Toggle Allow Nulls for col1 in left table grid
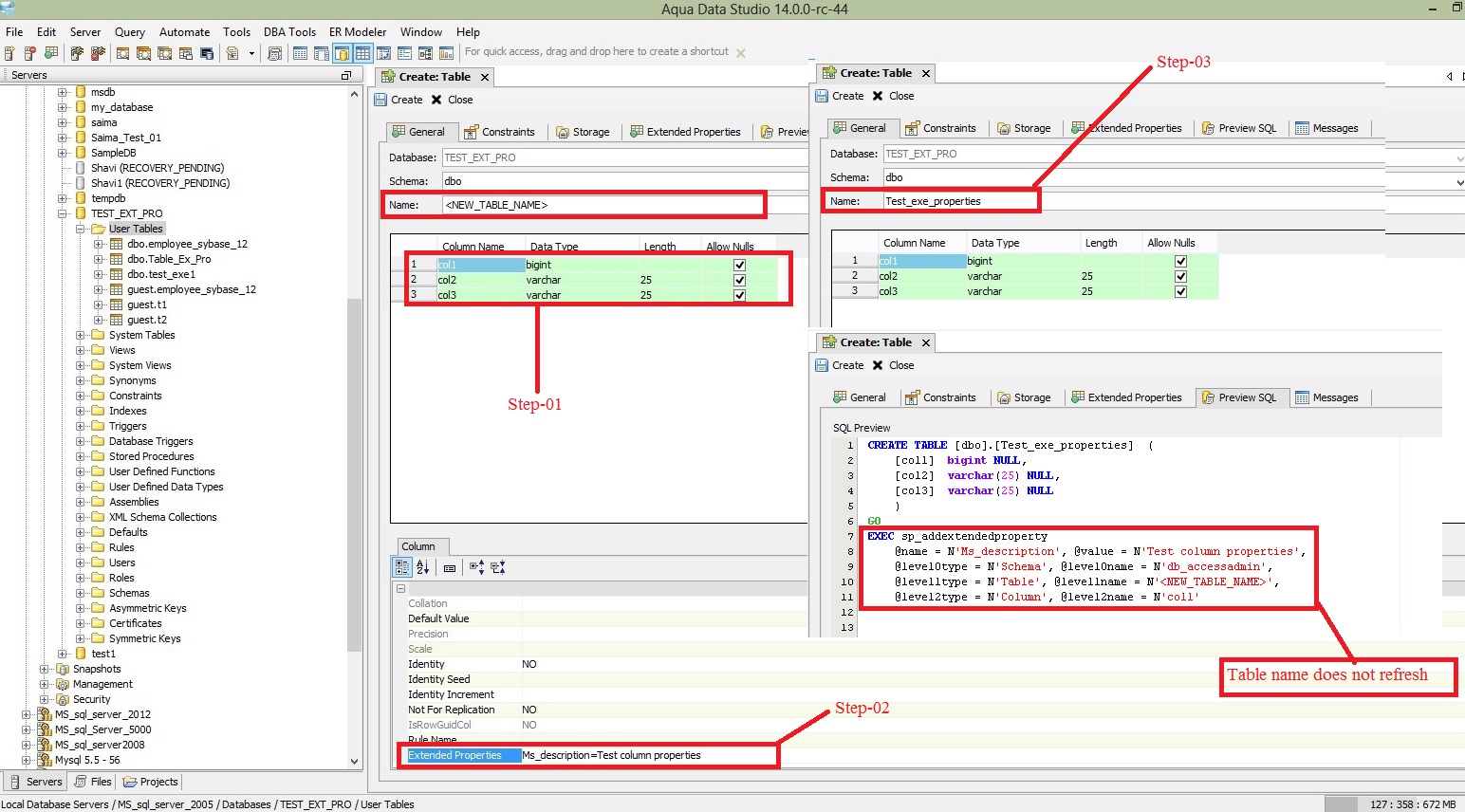Image resolution: width=1465 pixels, height=812 pixels. pyautogui.click(x=739, y=265)
